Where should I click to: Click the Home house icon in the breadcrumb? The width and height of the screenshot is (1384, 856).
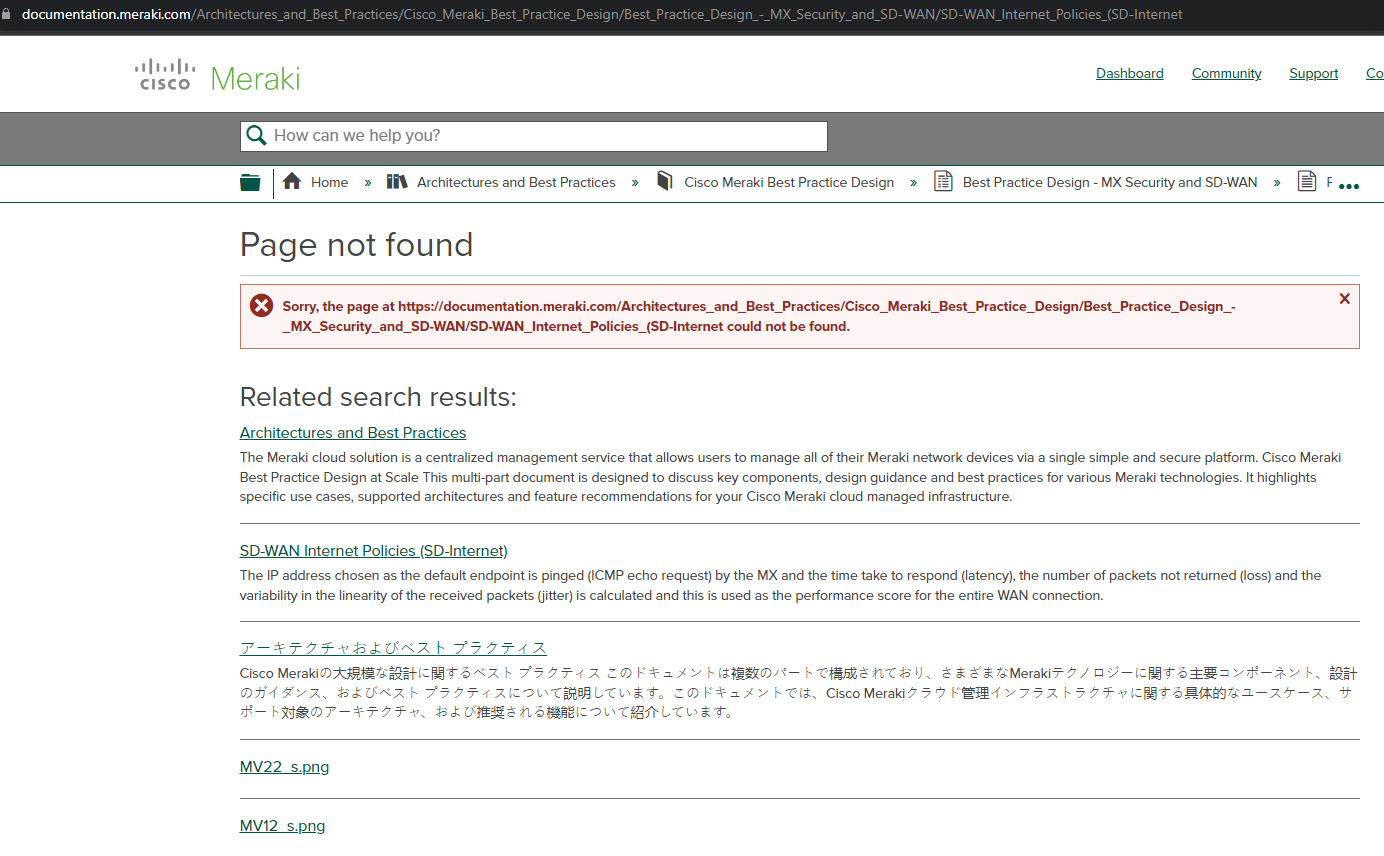tap(292, 182)
